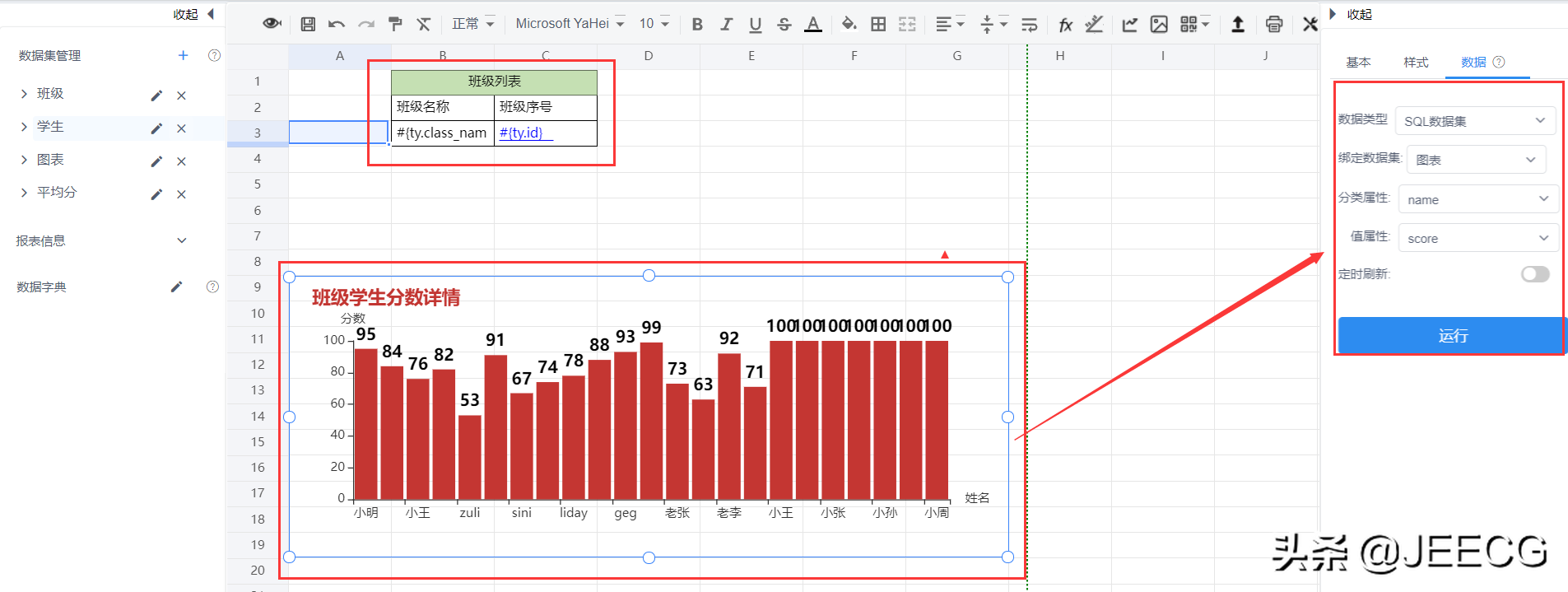Screen dimensions: 1568x592
Task: Toggle underline formatting
Action: 755,25
